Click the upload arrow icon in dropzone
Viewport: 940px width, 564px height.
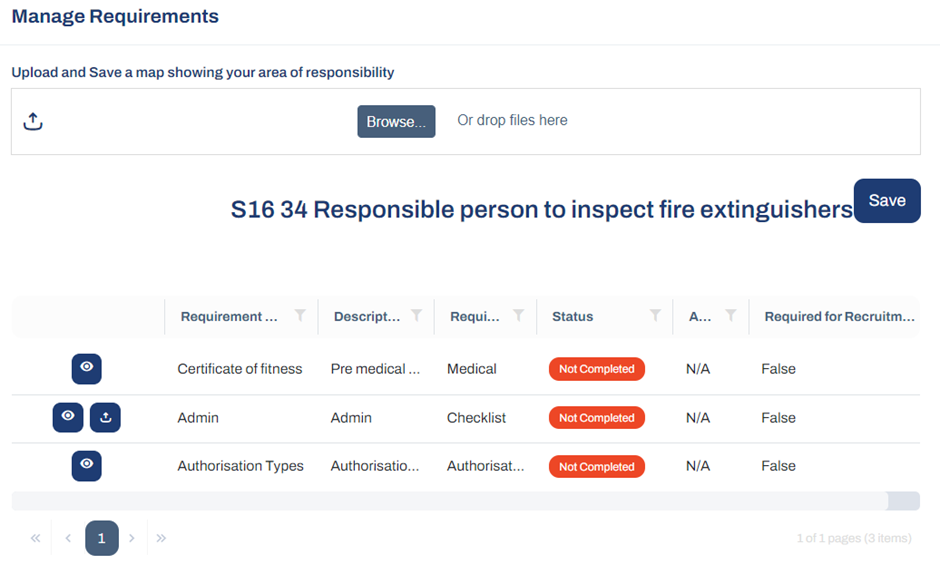click(33, 121)
